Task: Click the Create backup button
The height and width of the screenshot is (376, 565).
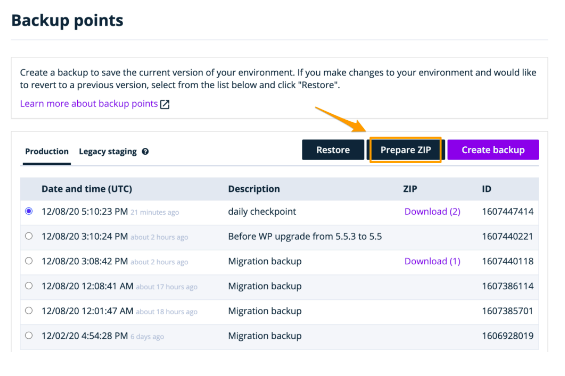Action: 493,150
